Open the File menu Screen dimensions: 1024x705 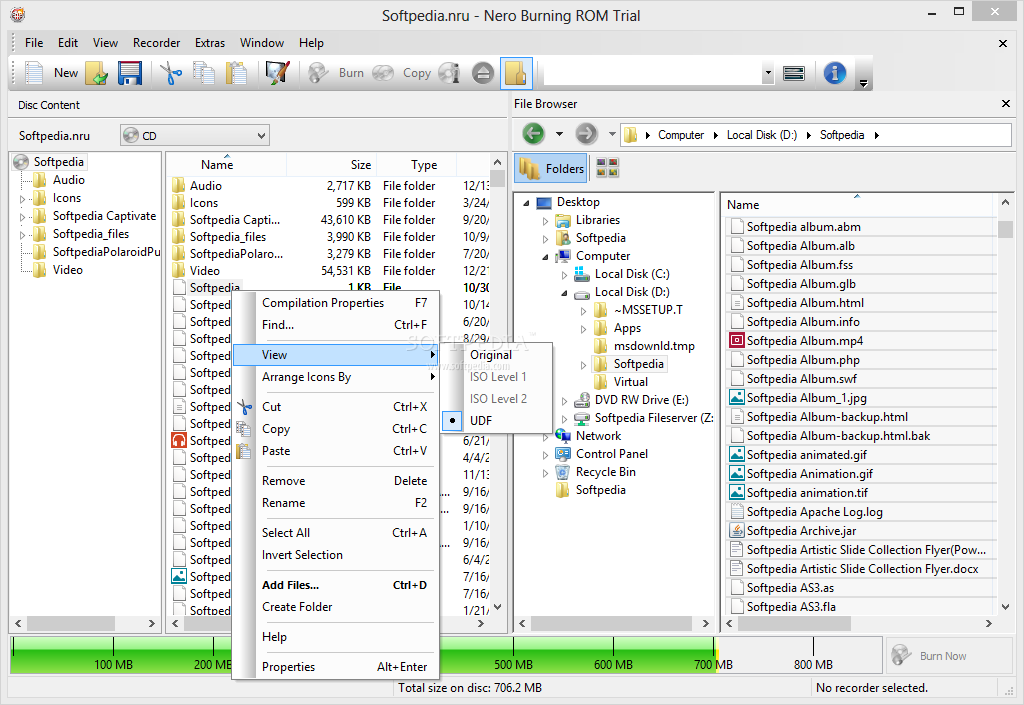point(34,43)
